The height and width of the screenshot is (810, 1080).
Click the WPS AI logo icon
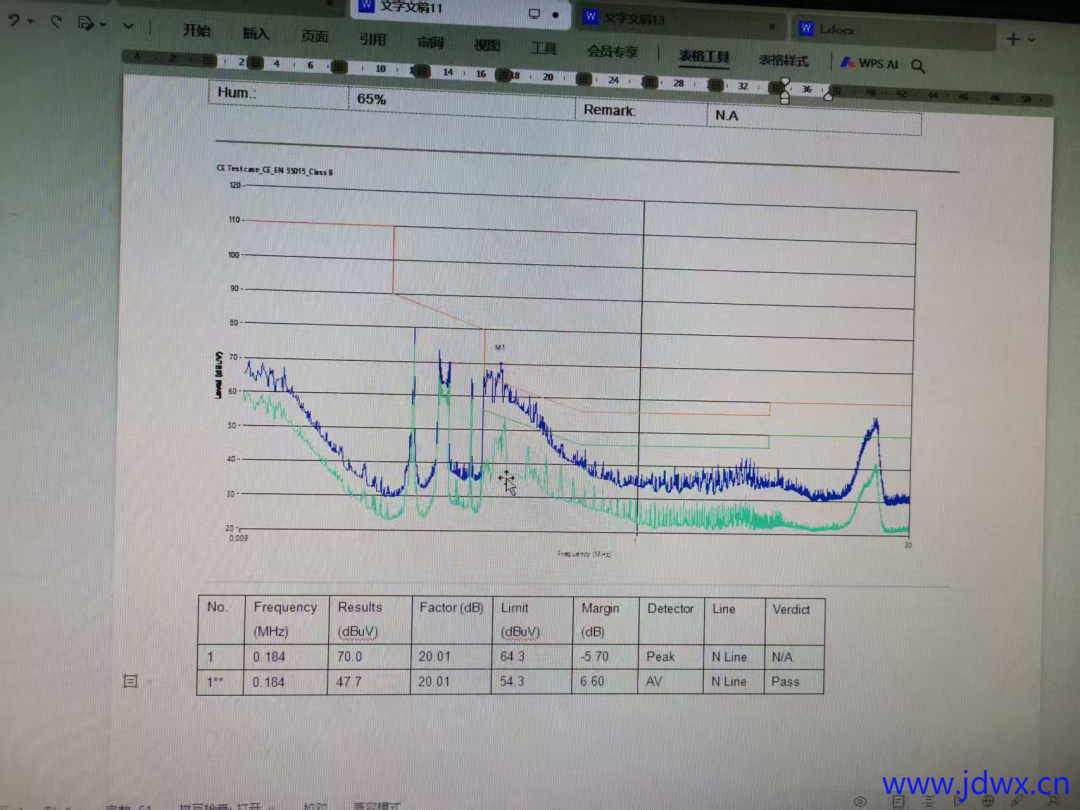(846, 63)
